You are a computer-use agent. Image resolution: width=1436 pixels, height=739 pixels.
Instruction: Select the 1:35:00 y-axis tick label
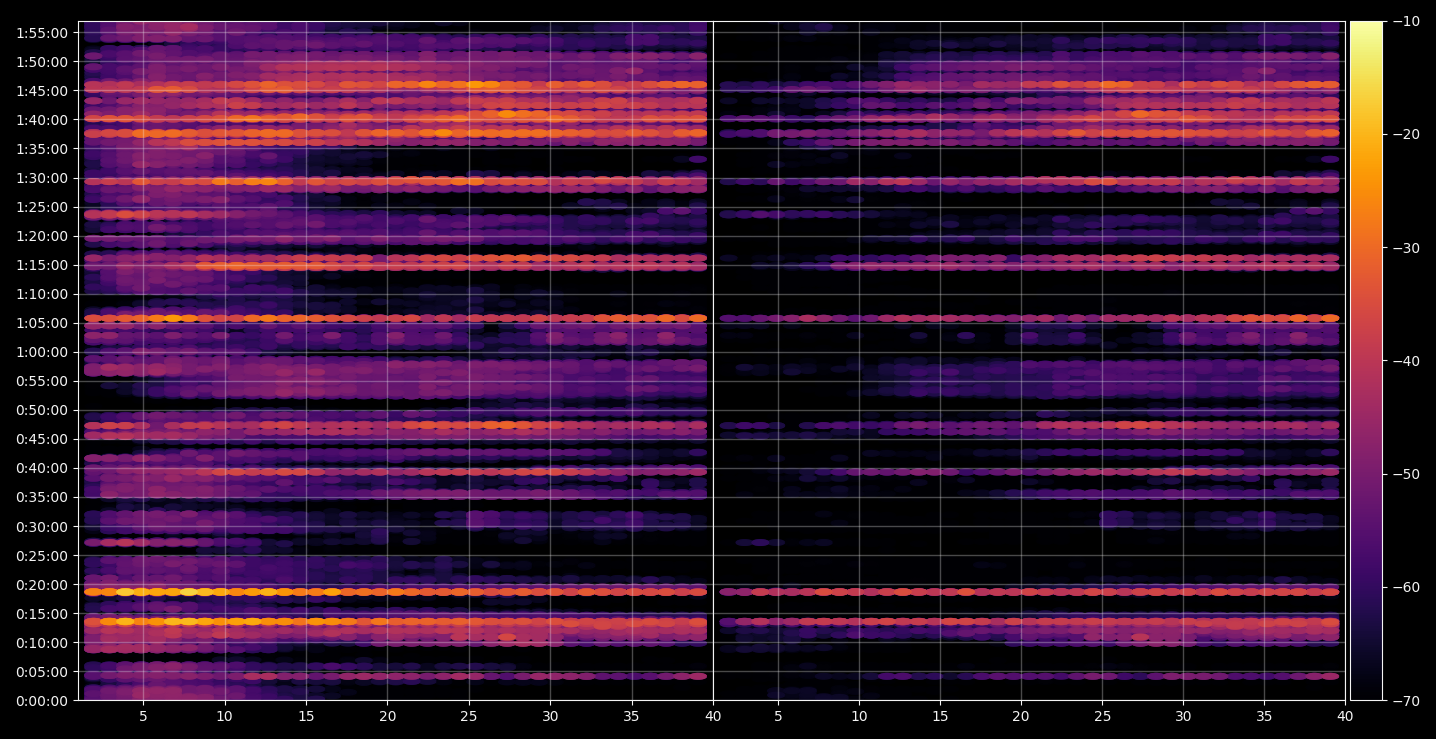[42, 149]
